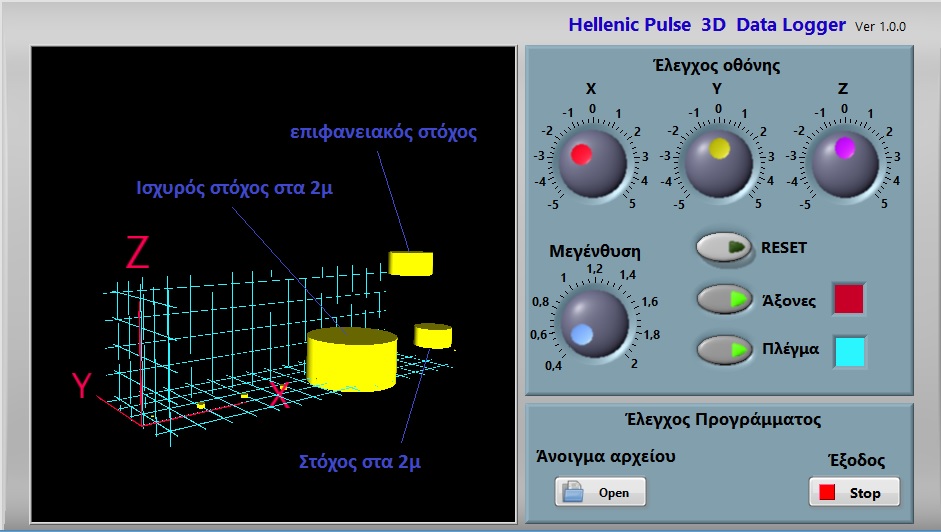Click the small yellow cylinder on right
The width and height of the screenshot is (941, 532).
tap(433, 335)
